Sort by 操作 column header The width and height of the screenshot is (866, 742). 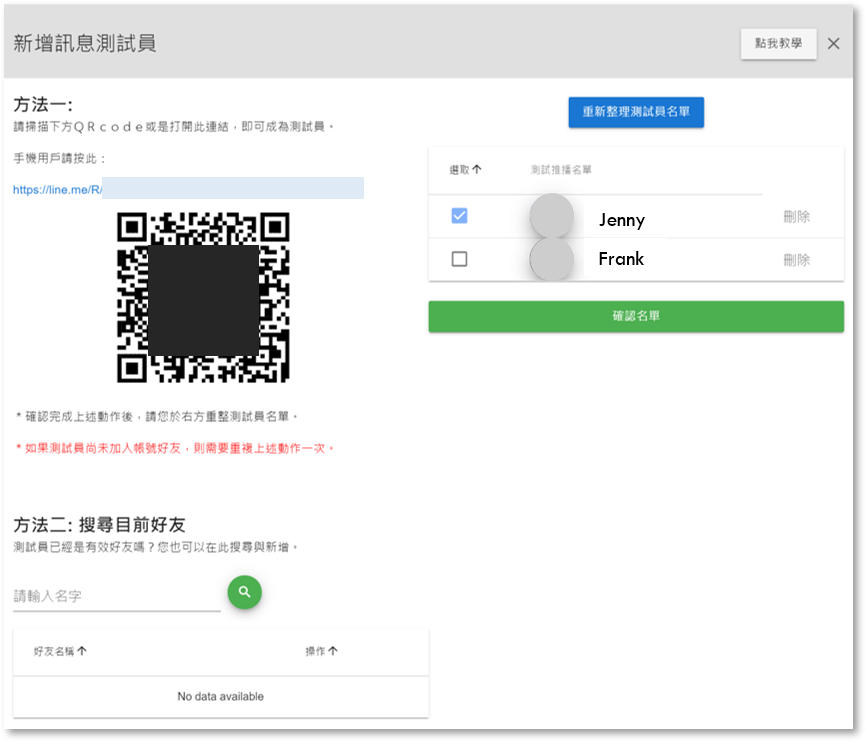coord(321,651)
